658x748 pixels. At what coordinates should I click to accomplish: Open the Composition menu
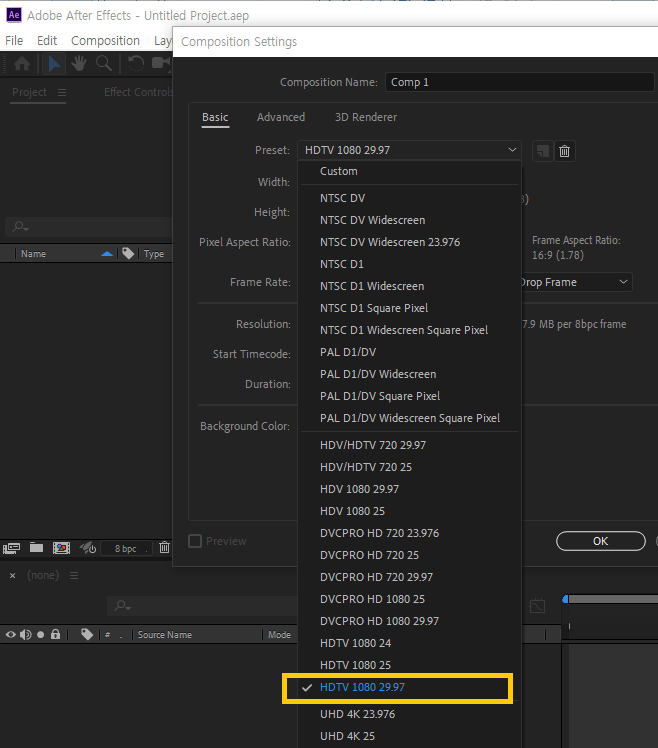coord(105,41)
